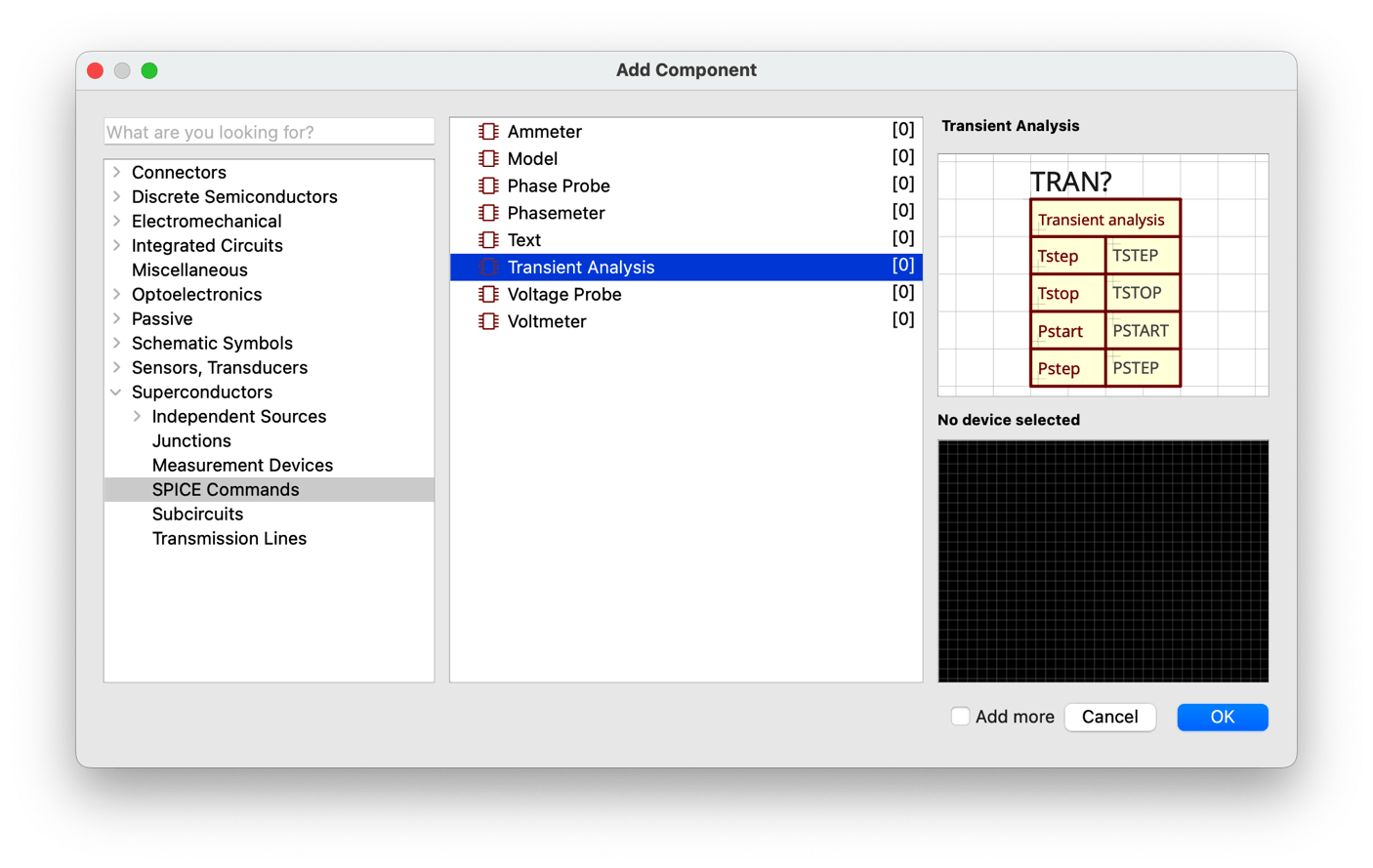Expand the Integrated Circuits category
This screenshot has height=868, width=1373.
click(117, 245)
